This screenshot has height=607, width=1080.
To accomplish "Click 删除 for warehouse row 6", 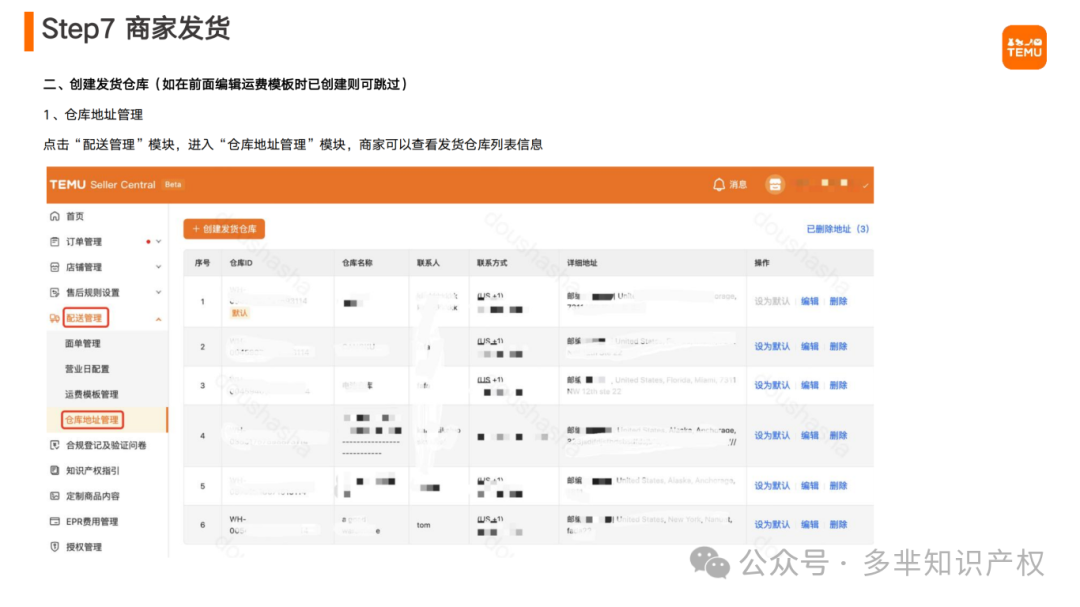I will 838,524.
